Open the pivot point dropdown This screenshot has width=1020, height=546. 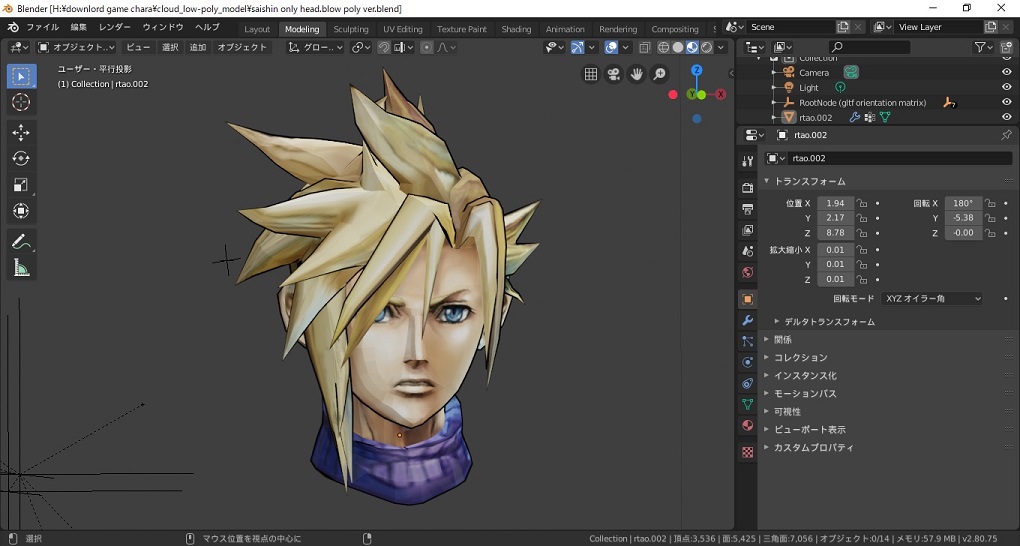[x=361, y=48]
